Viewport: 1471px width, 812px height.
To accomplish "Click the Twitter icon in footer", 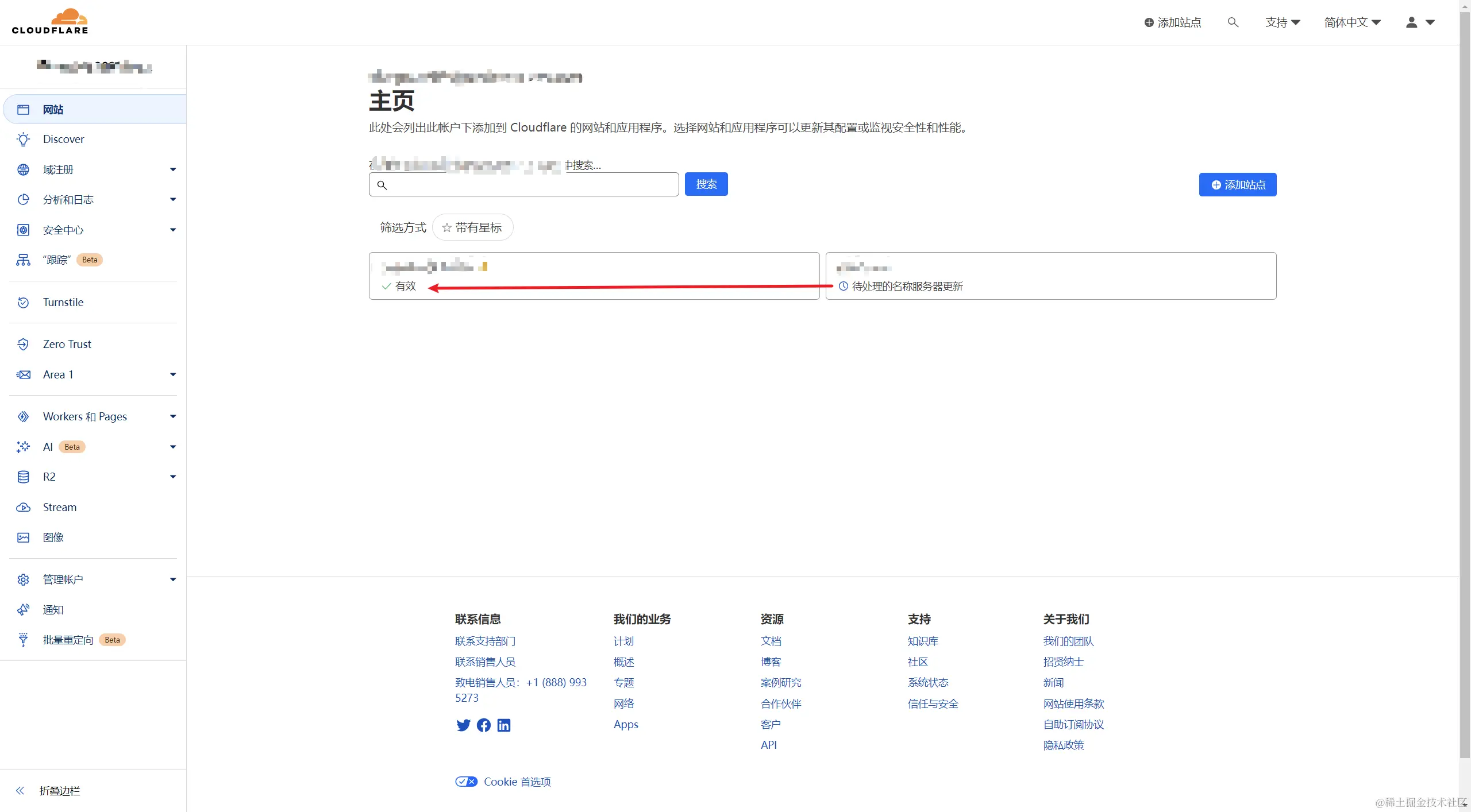I will pos(463,725).
